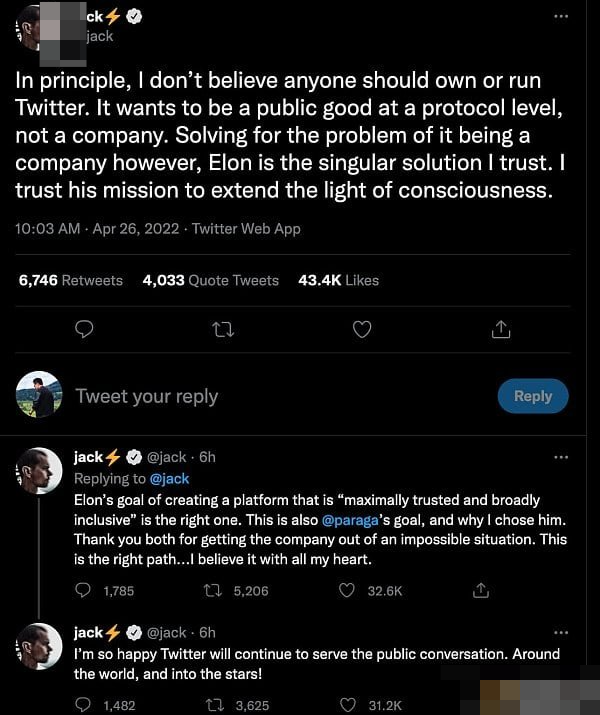Share the main tweet via upload icon
Screen dimensions: 600x715
[x=502, y=329]
